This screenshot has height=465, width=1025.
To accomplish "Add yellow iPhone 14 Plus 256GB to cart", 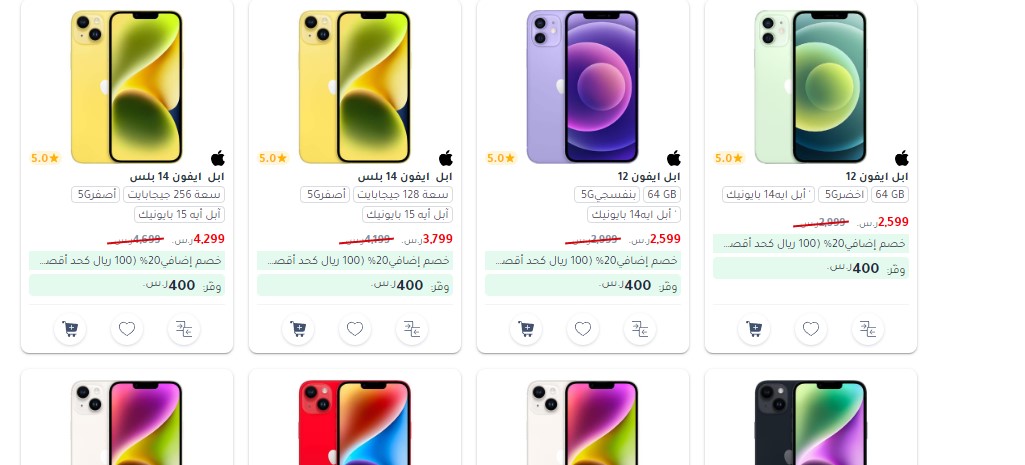I will [x=70, y=329].
